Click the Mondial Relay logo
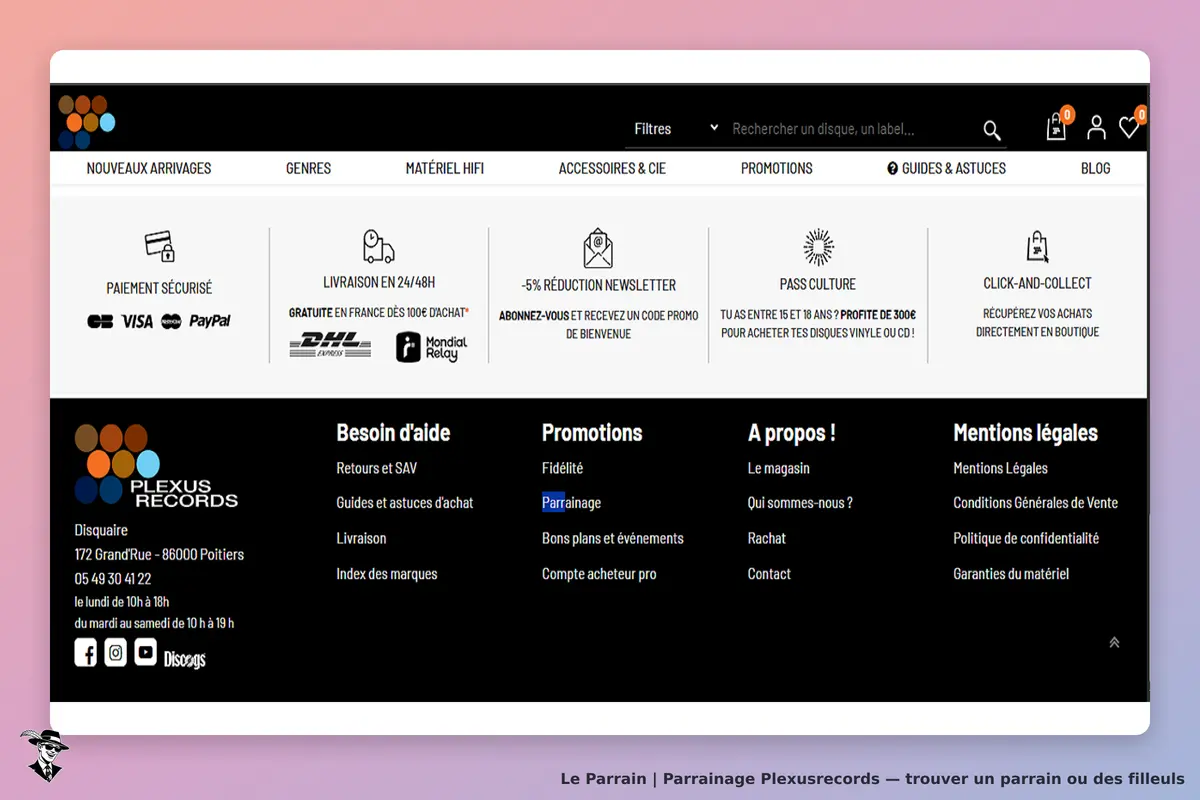Image resolution: width=1200 pixels, height=800 pixels. tap(432, 347)
